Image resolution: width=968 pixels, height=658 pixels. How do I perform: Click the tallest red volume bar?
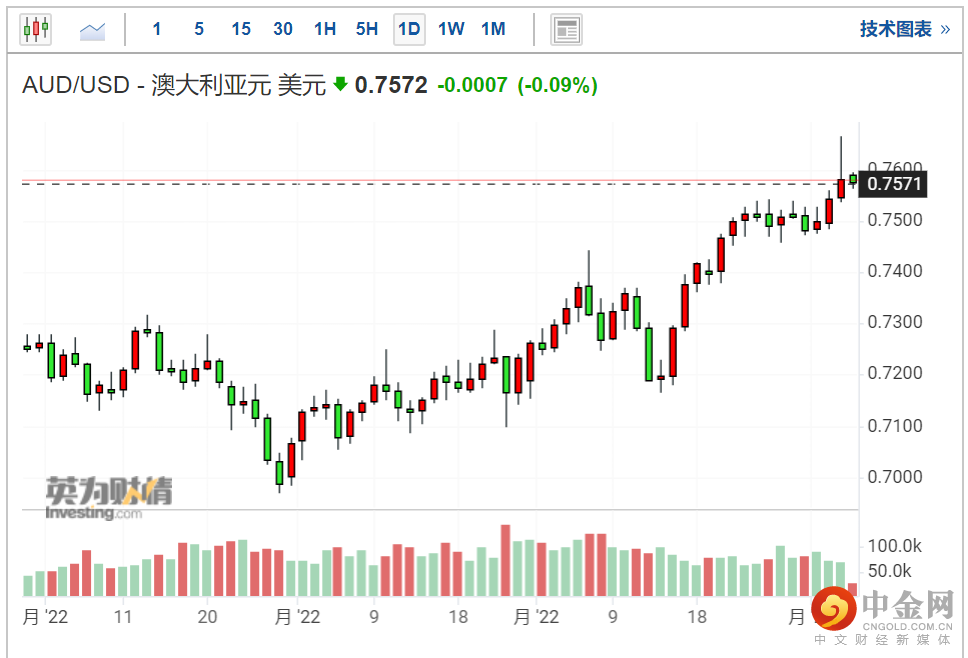[506, 560]
